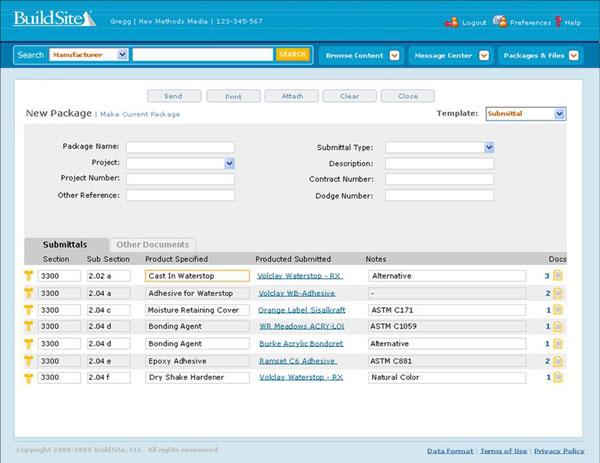
Task: Open document icon for Burke Acrylic Bondcret row
Action: (x=558, y=344)
